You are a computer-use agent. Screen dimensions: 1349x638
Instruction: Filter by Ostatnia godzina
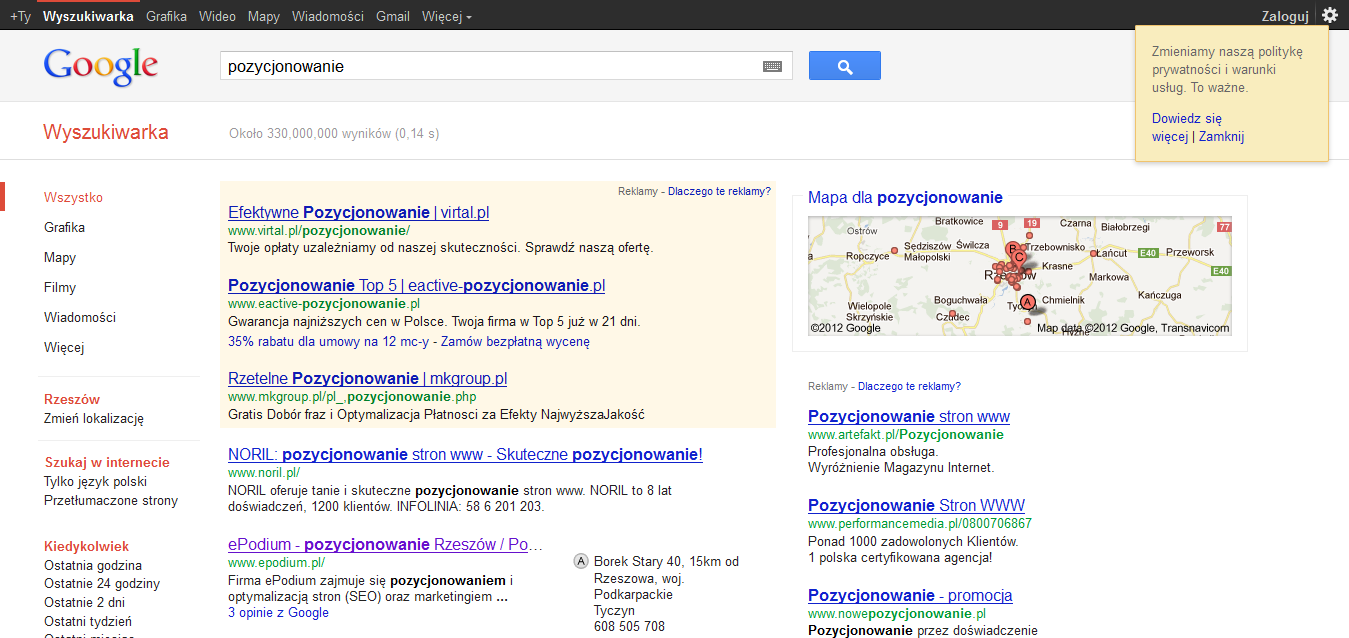(93, 565)
